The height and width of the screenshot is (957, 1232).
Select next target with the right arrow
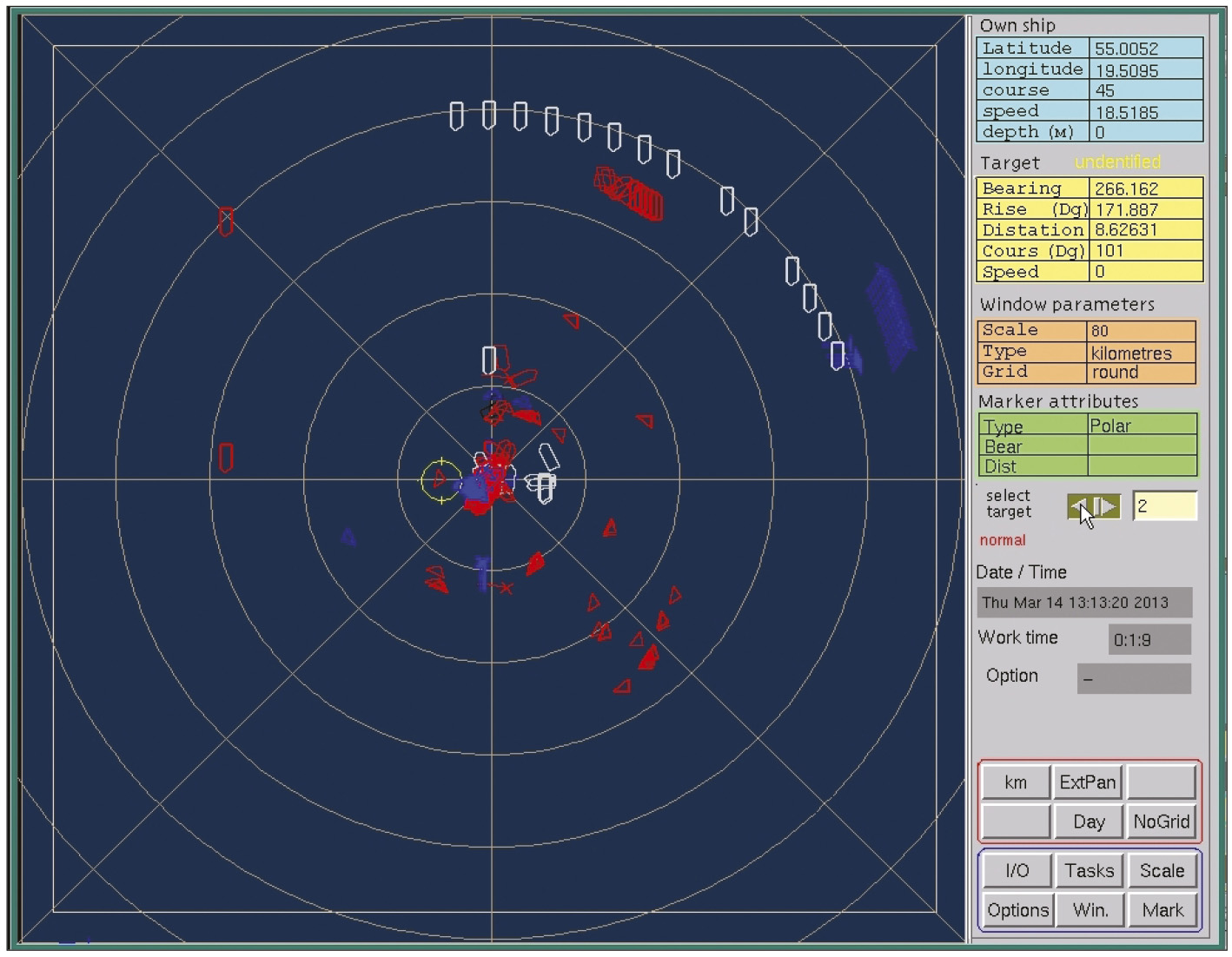tap(1107, 506)
